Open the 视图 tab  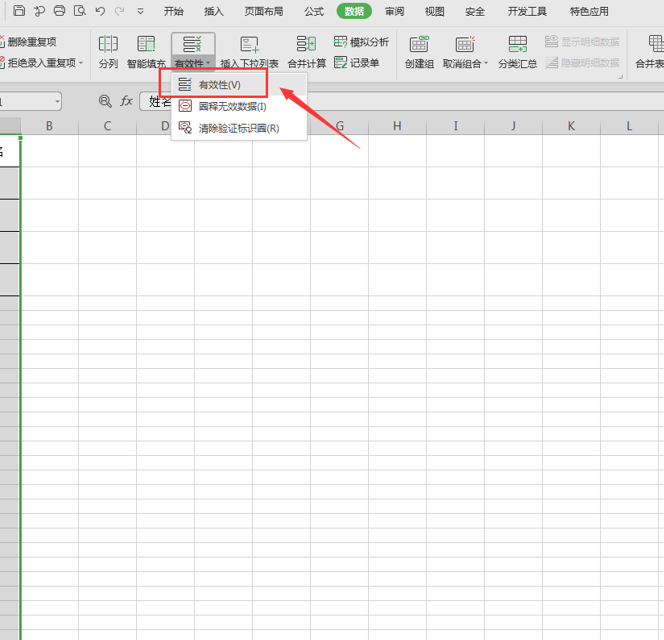click(434, 11)
